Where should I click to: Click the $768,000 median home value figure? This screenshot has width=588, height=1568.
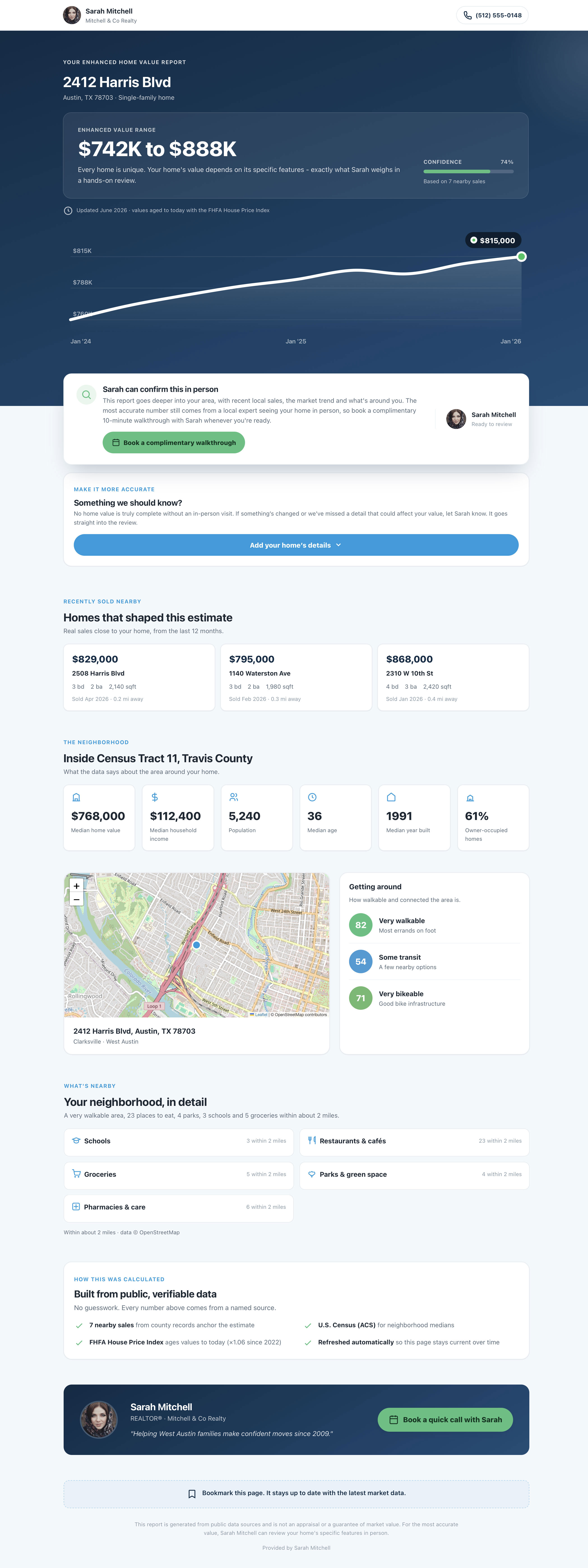click(98, 816)
